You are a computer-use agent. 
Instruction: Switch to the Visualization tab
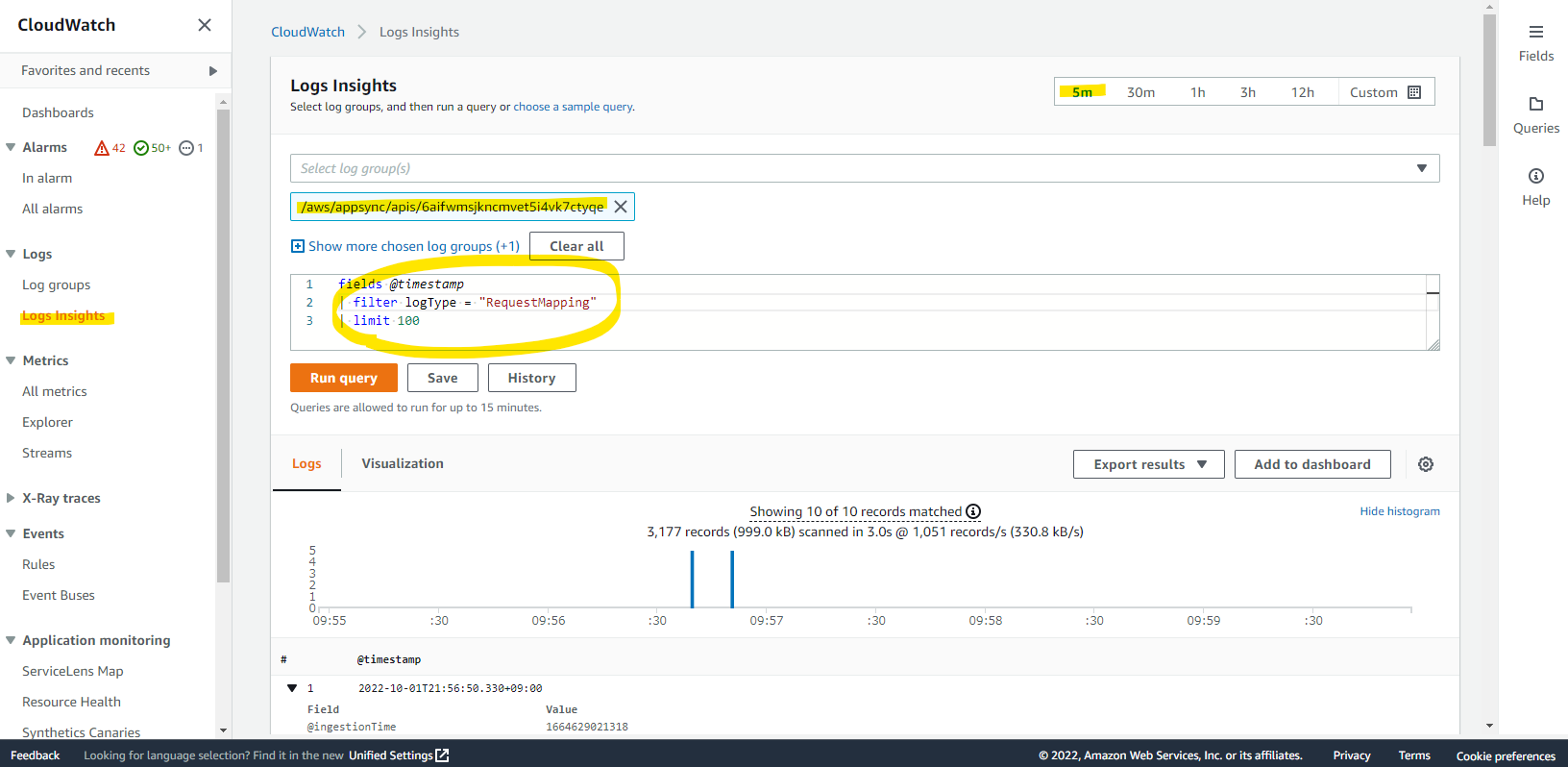[x=403, y=463]
